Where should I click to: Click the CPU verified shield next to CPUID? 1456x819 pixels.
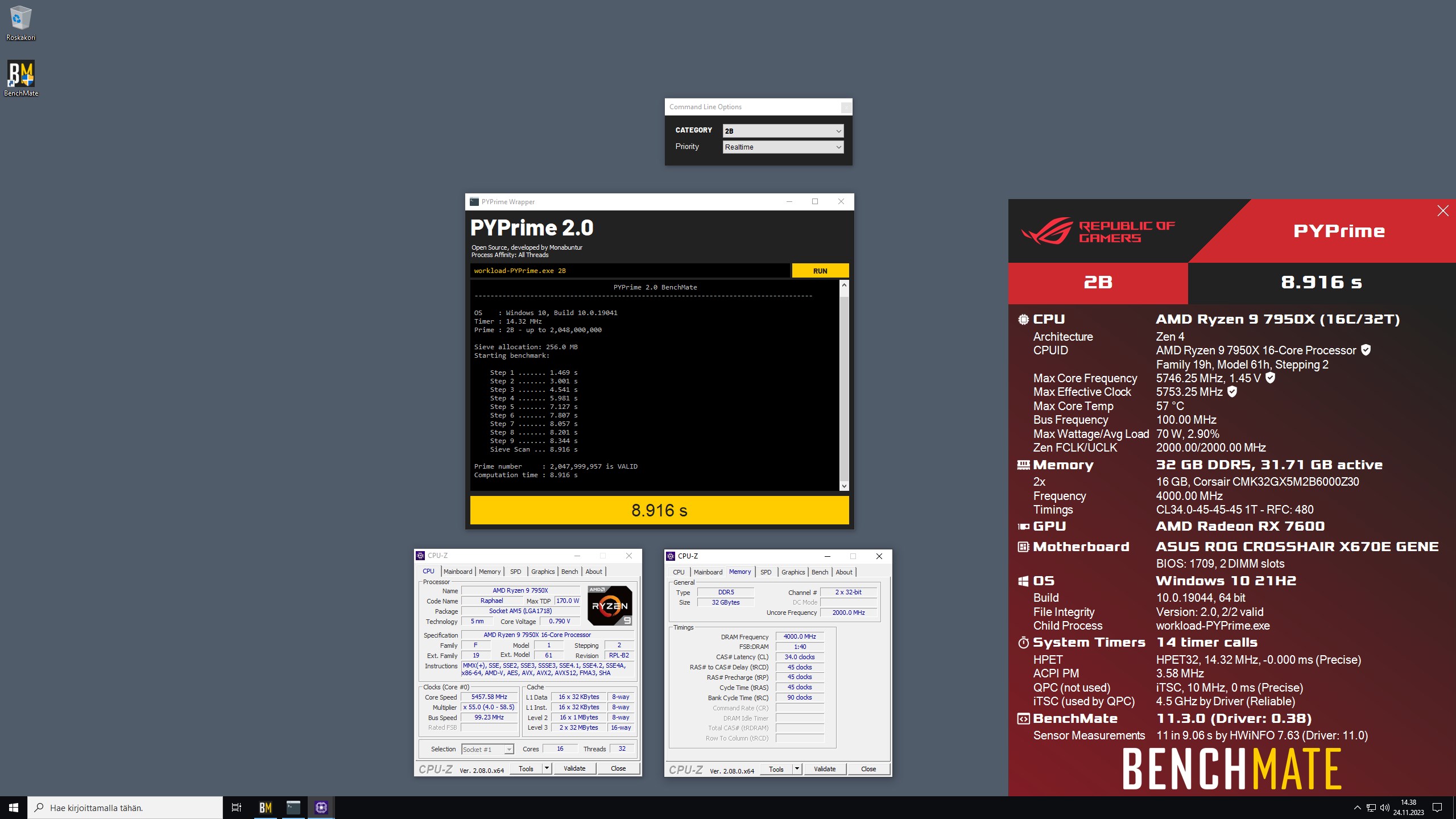tap(1366, 350)
